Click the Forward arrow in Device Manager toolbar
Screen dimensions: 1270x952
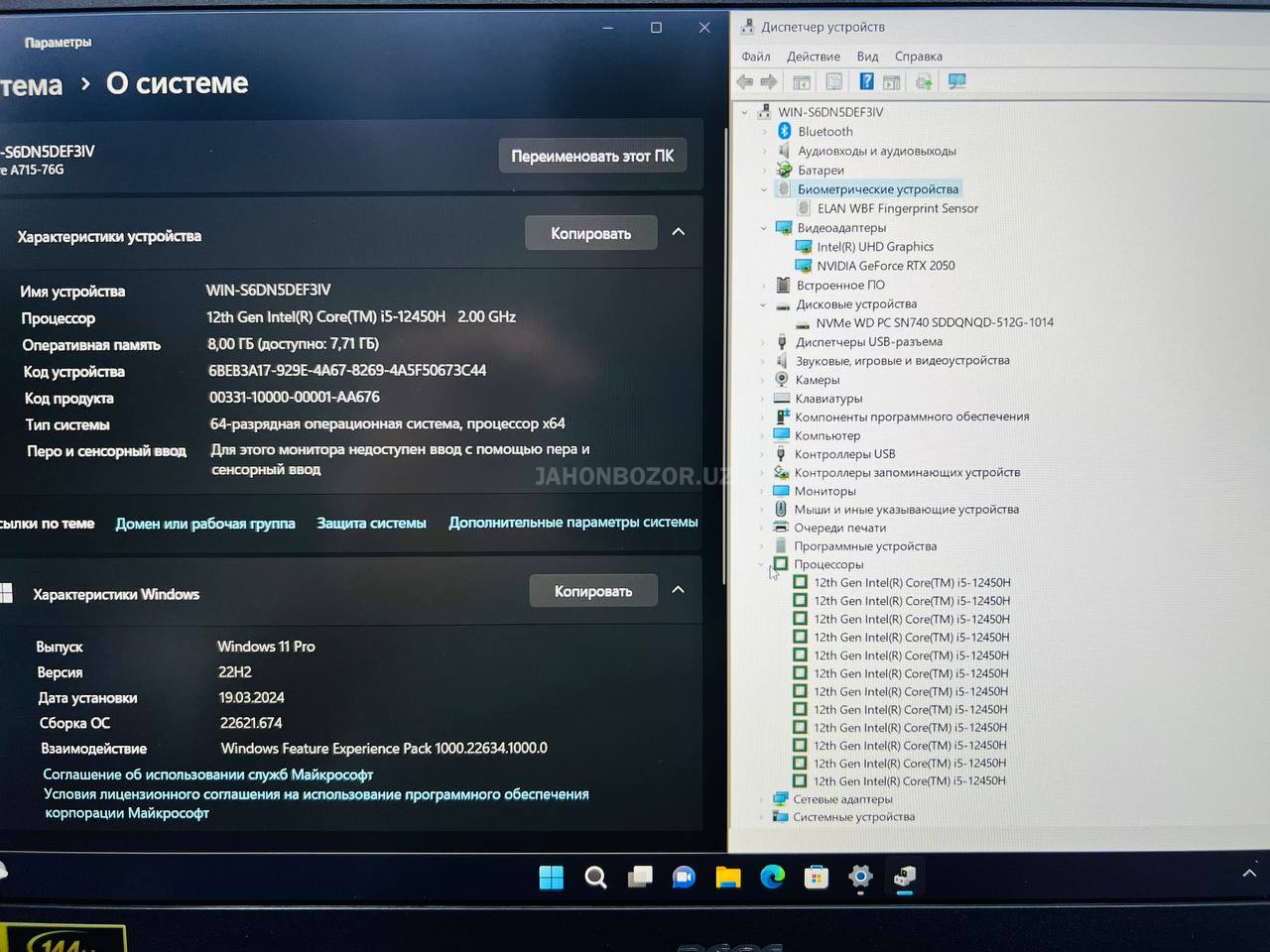pyautogui.click(x=769, y=82)
